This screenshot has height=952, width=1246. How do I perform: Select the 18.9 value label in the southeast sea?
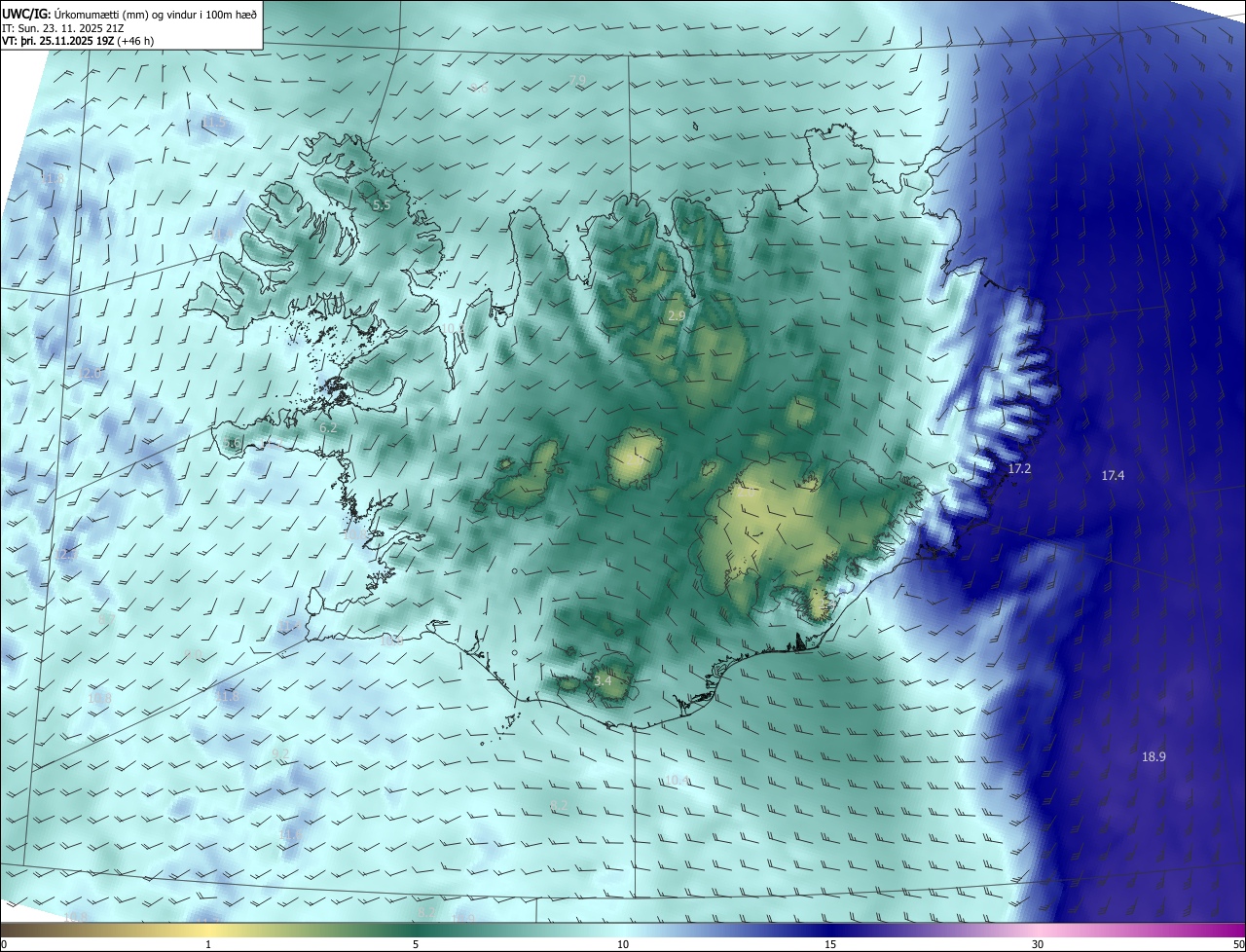(1154, 756)
